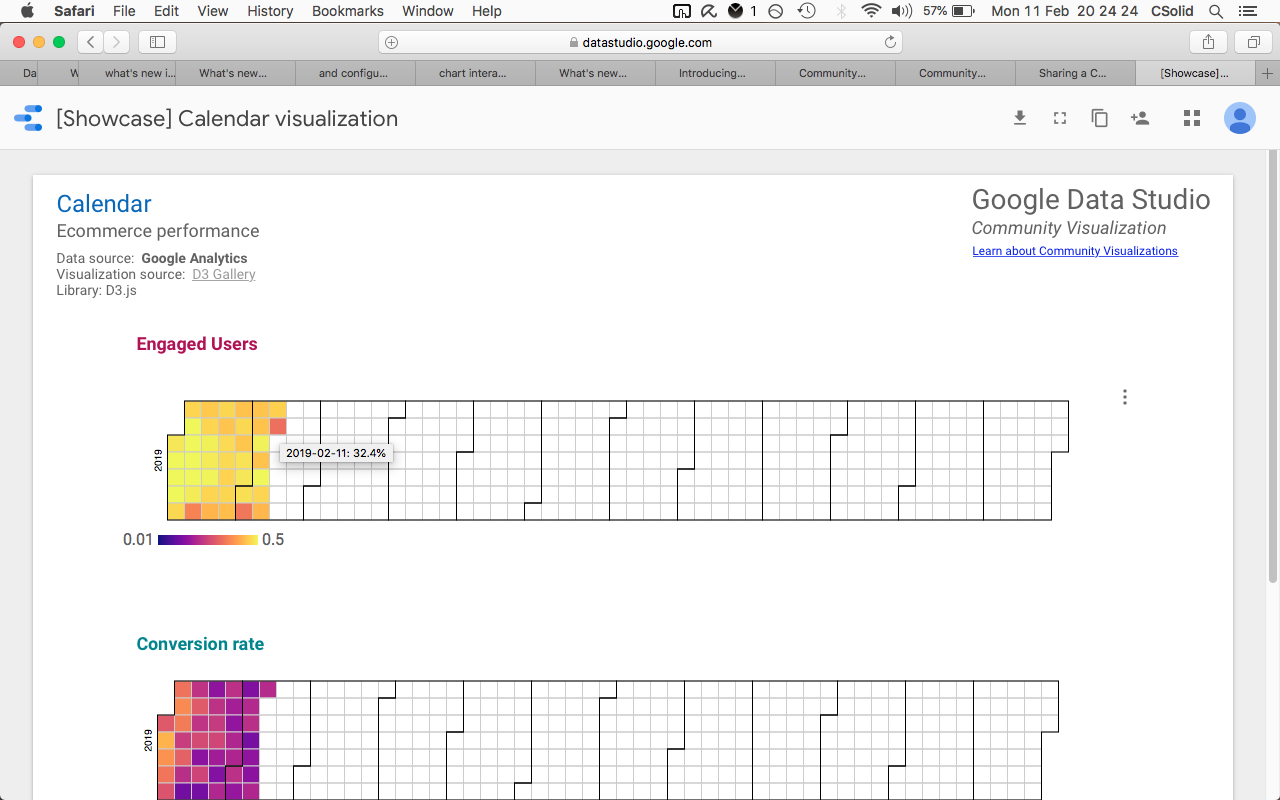Open the Window menu

[x=427, y=11]
